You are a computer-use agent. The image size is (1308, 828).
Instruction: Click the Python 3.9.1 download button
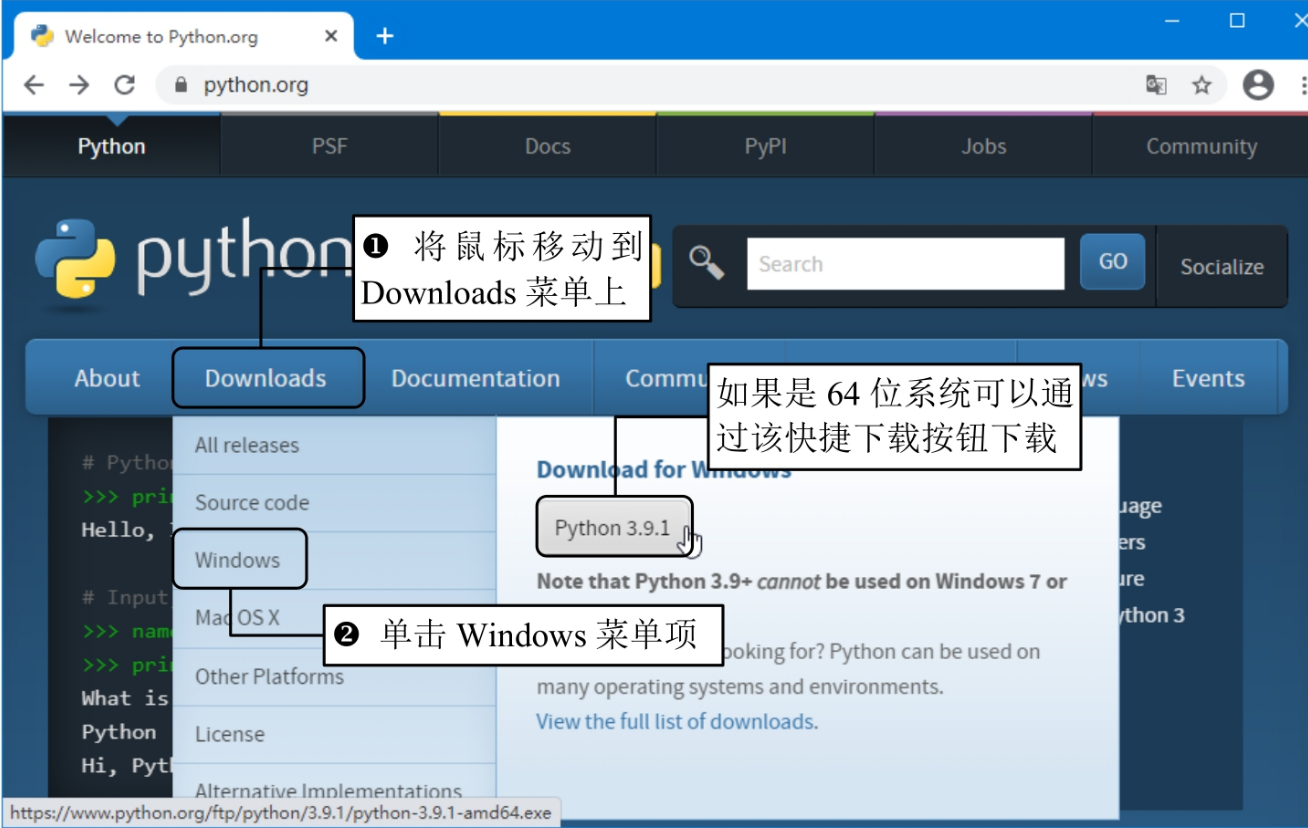tap(613, 527)
